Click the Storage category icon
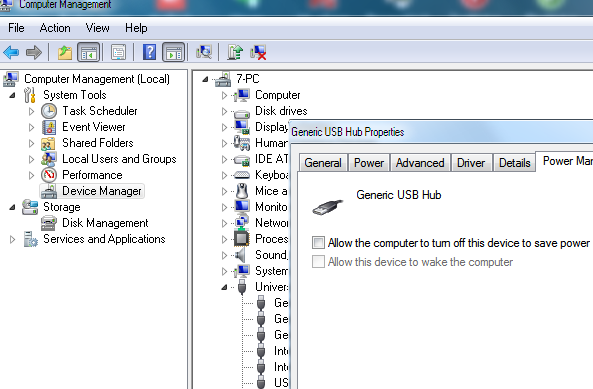The image size is (593, 389). (30, 207)
